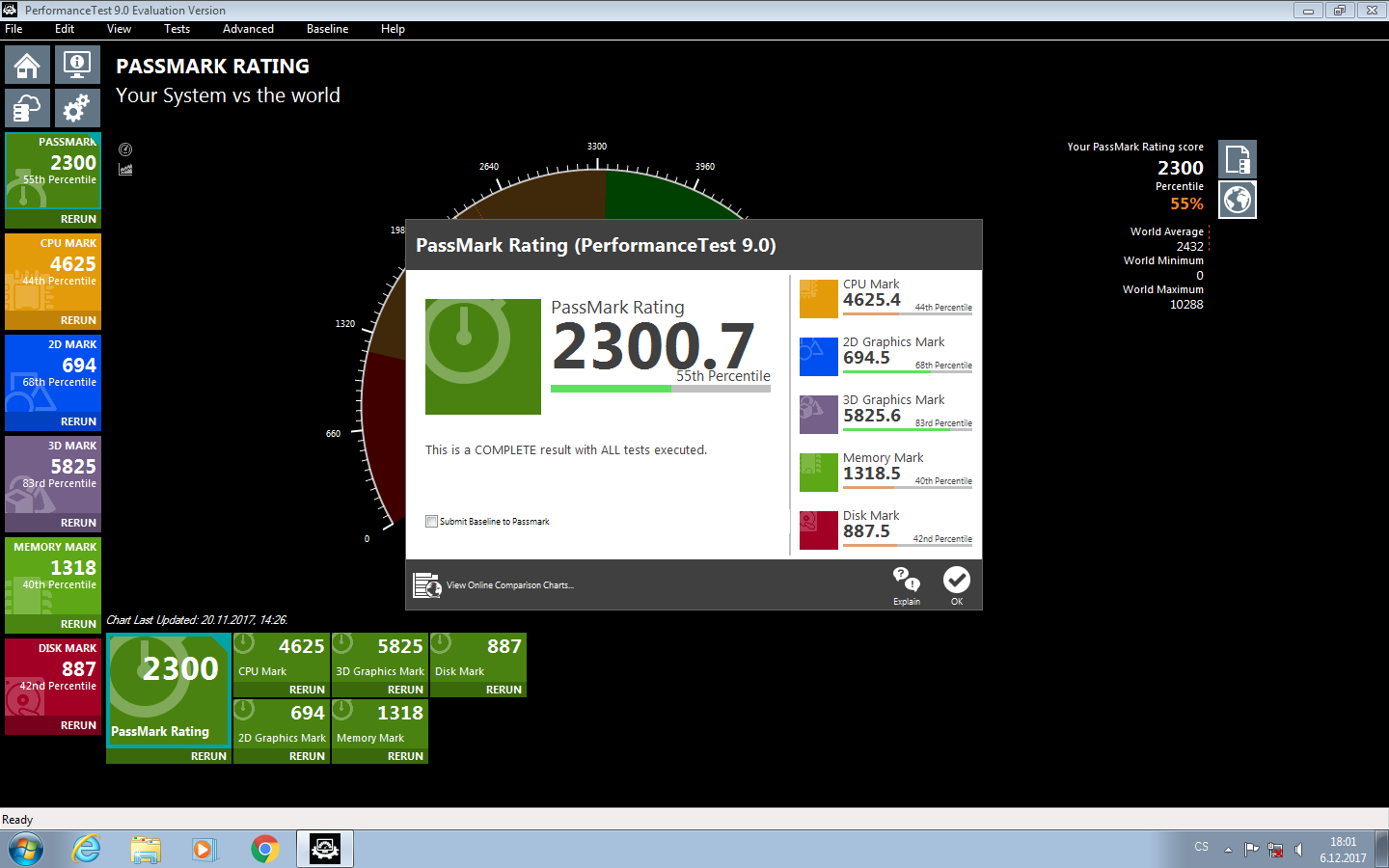1389x868 pixels.
Task: Open the Advanced menu
Action: pos(248,29)
